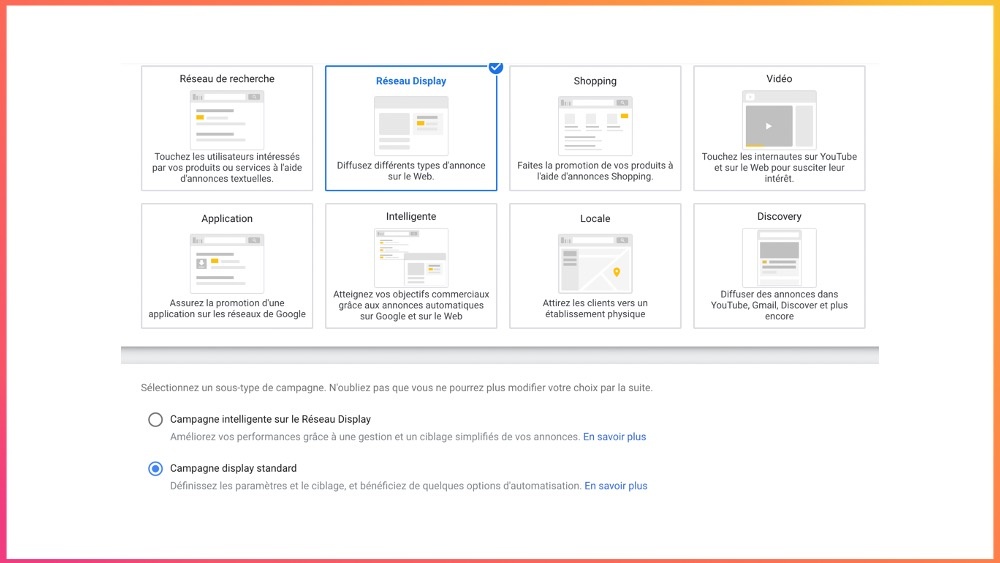Click the Campagne intelligente sur le Réseau Display label
This screenshot has width=1000, height=563.
pos(270,420)
